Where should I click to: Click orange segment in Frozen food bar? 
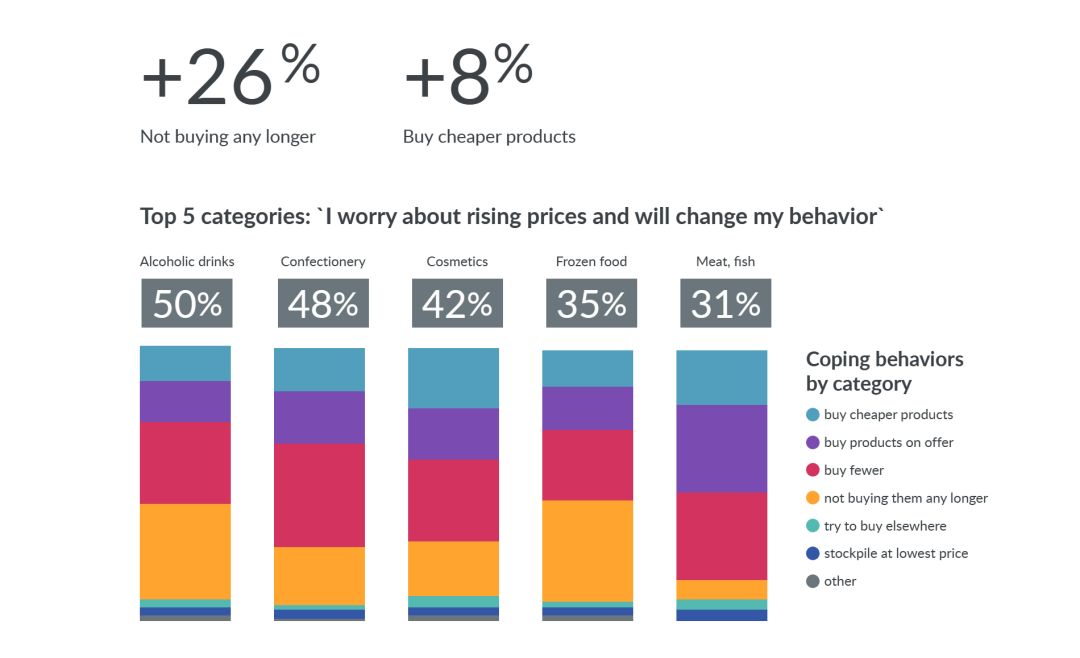pyautogui.click(x=588, y=551)
